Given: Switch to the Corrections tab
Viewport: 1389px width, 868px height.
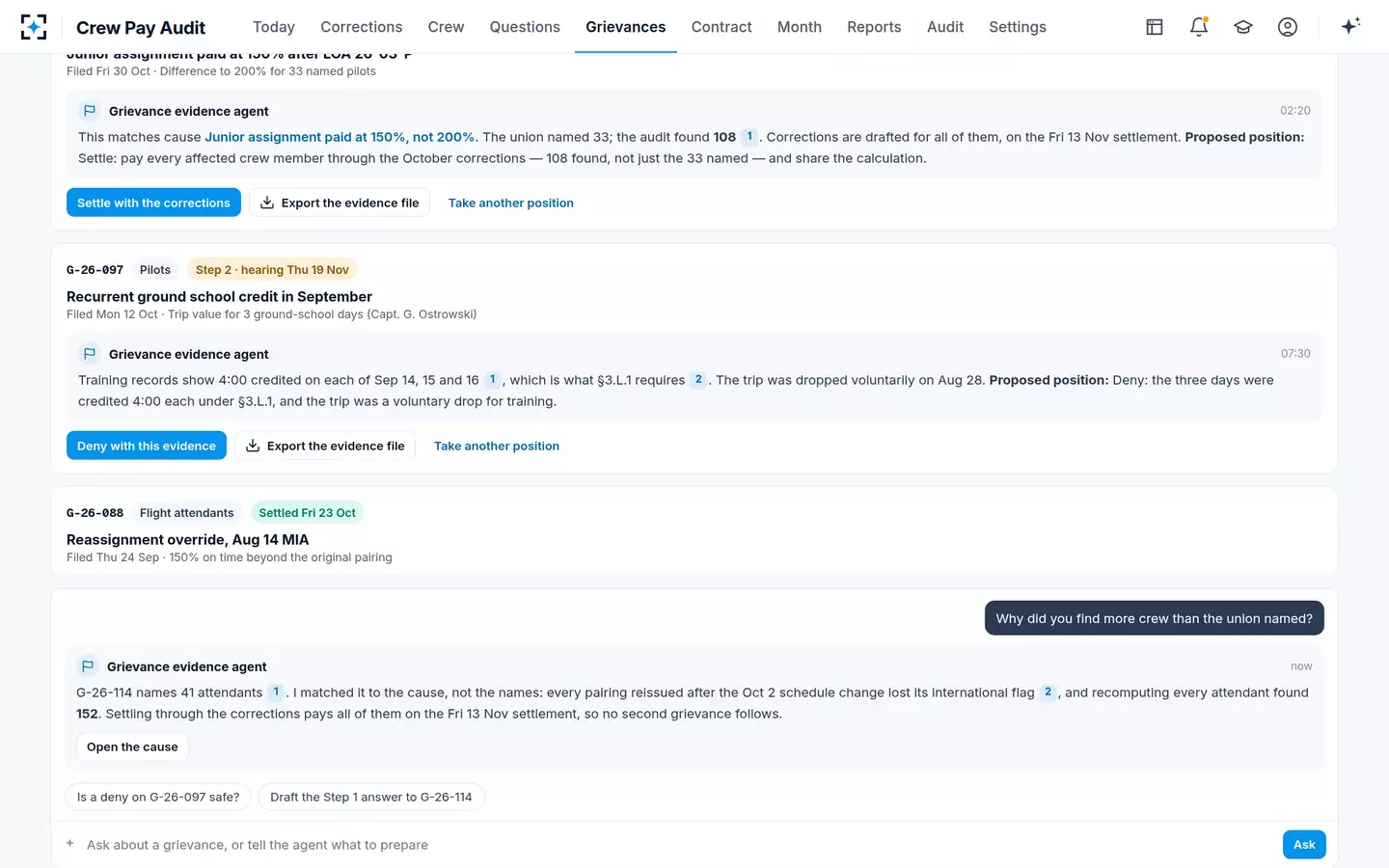Looking at the screenshot, I should pyautogui.click(x=362, y=27).
